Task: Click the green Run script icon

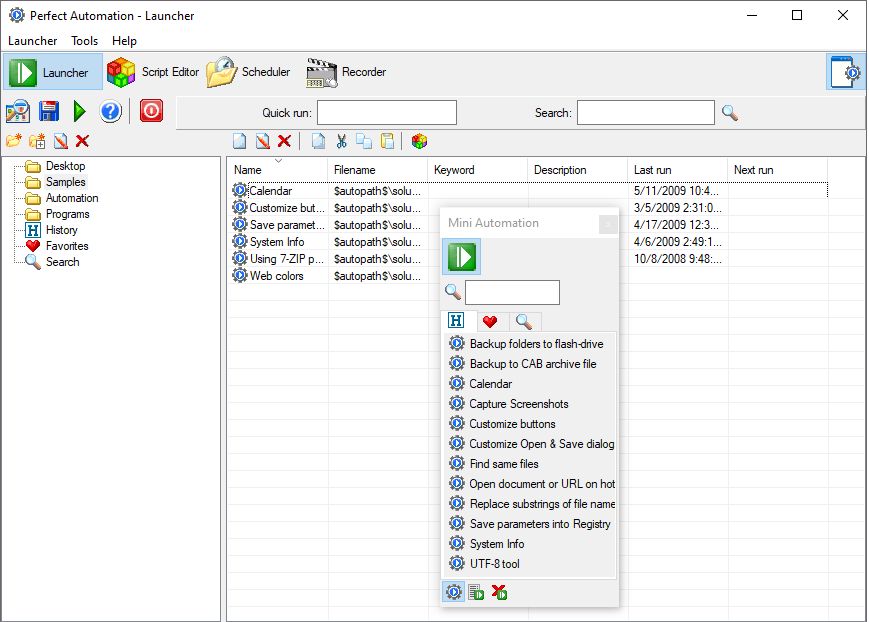Action: [79, 111]
